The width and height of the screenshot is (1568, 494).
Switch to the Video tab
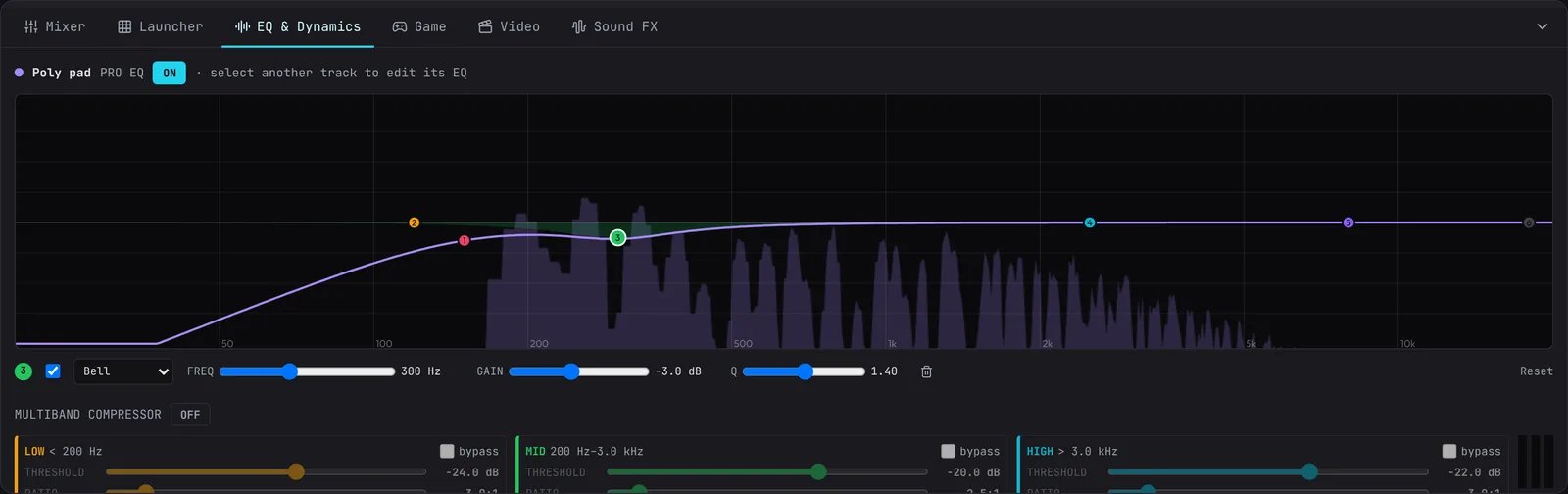509,26
